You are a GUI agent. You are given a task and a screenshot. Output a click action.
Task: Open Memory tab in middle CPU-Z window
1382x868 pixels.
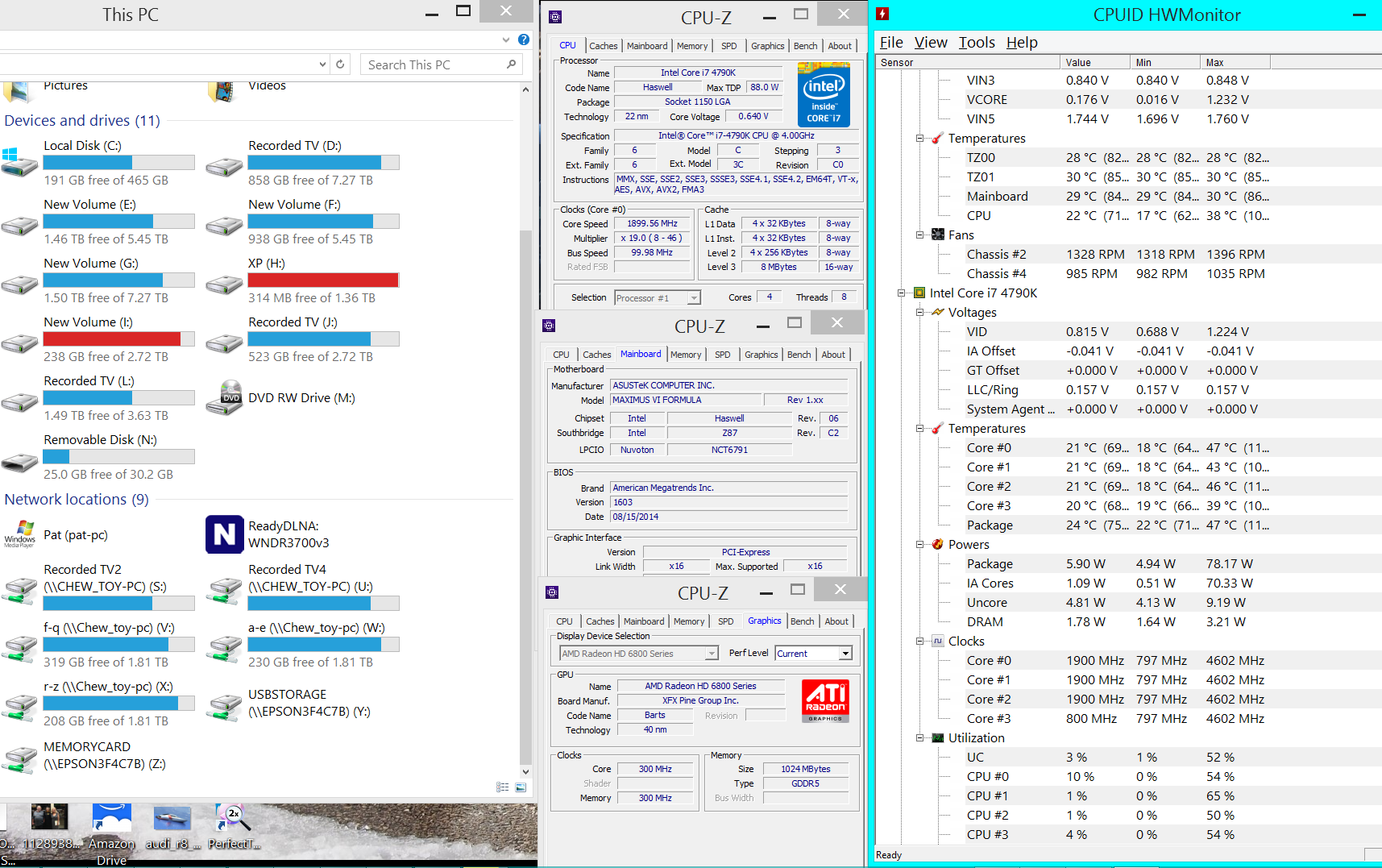686,355
